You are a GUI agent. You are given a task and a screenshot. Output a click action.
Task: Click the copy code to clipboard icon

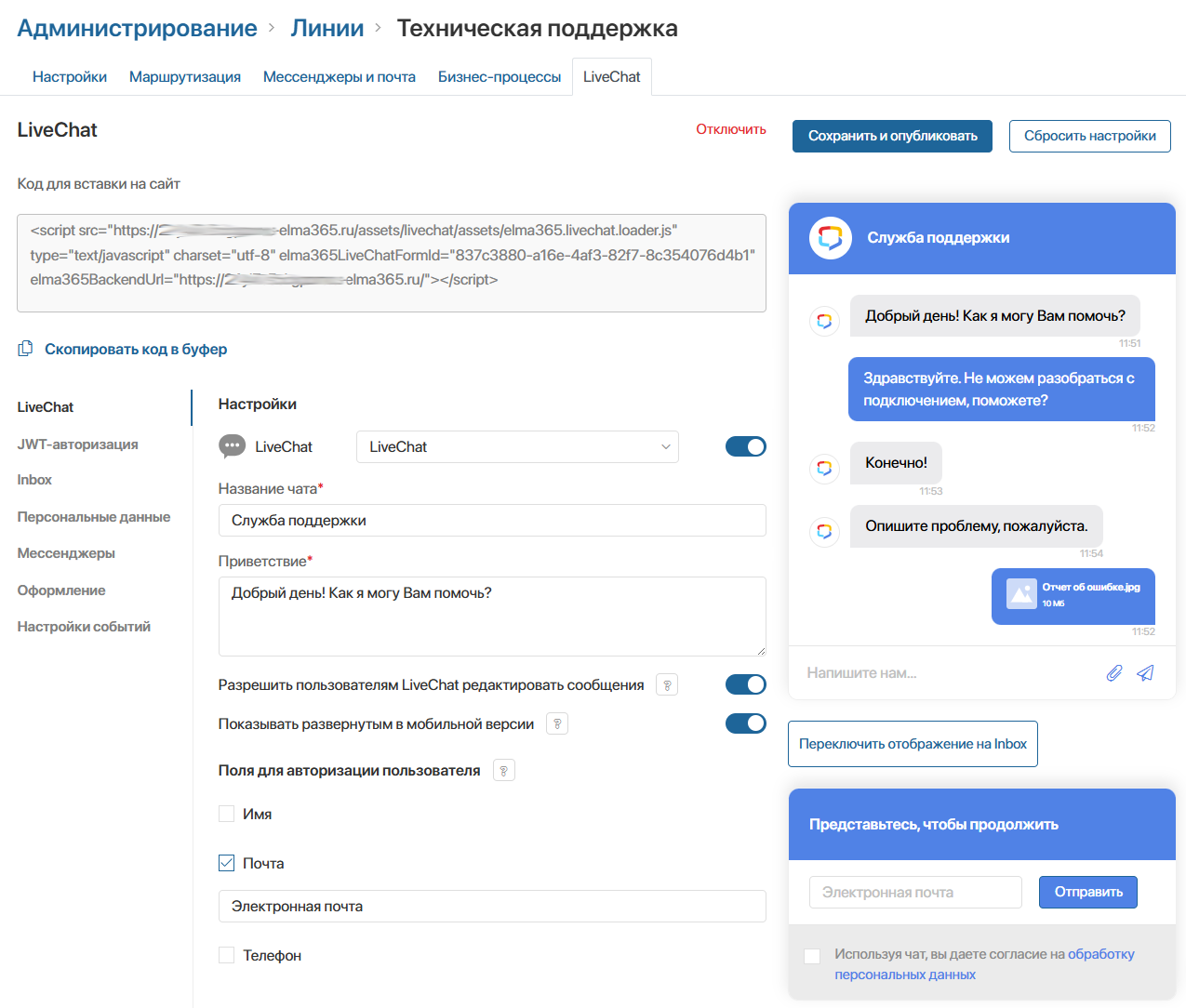[x=25, y=349]
